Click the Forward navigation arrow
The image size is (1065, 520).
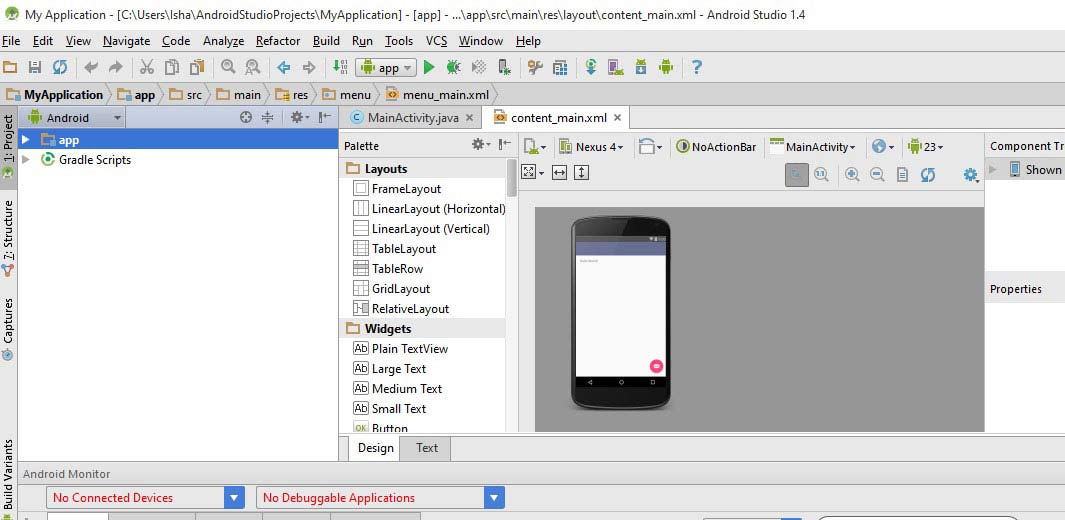309,67
